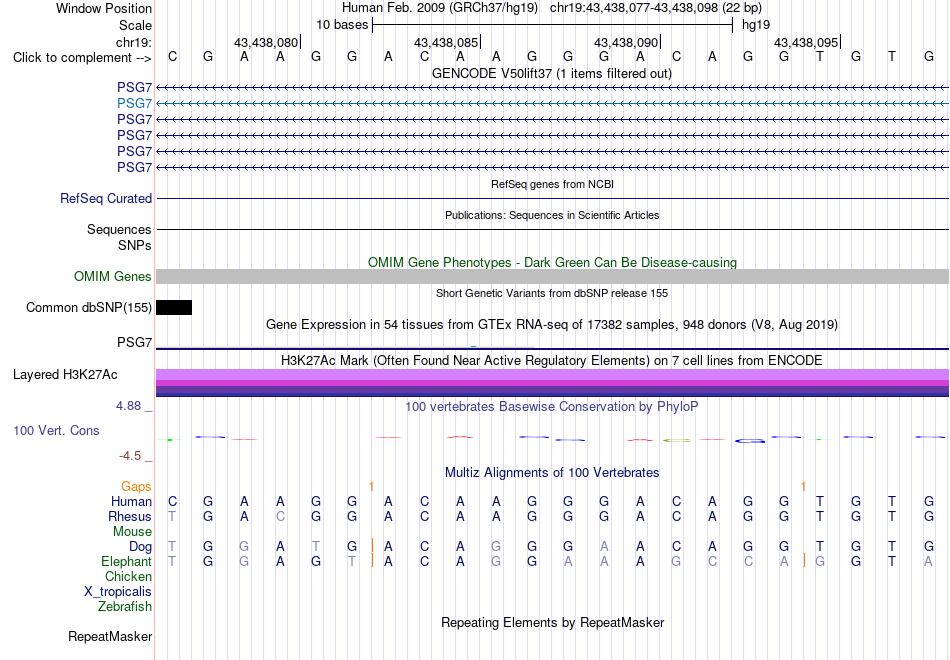This screenshot has width=950, height=660.
Task: Select the Elephant alignment row label
Action: coord(126,561)
